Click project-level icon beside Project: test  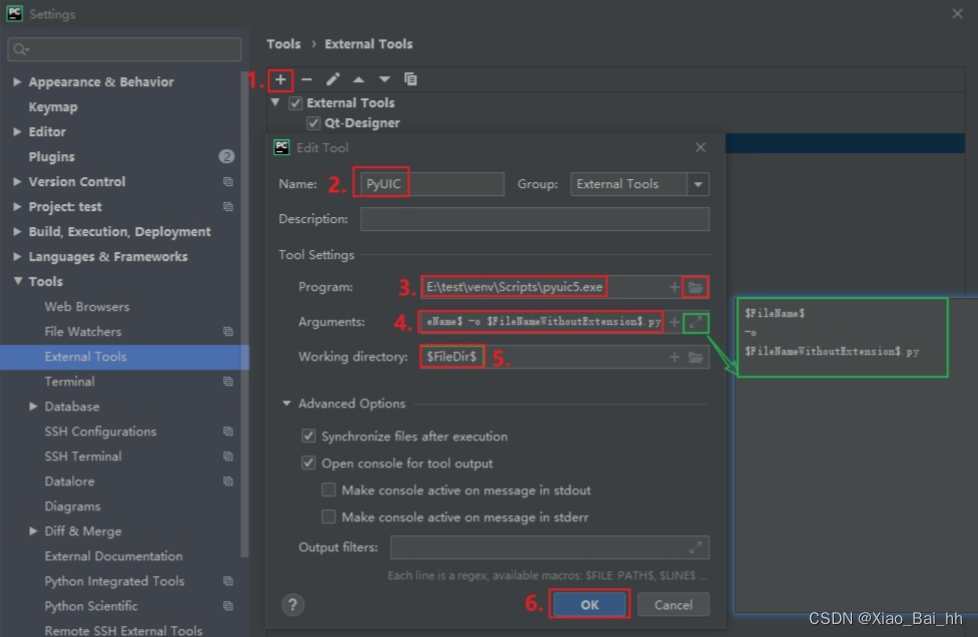(228, 207)
